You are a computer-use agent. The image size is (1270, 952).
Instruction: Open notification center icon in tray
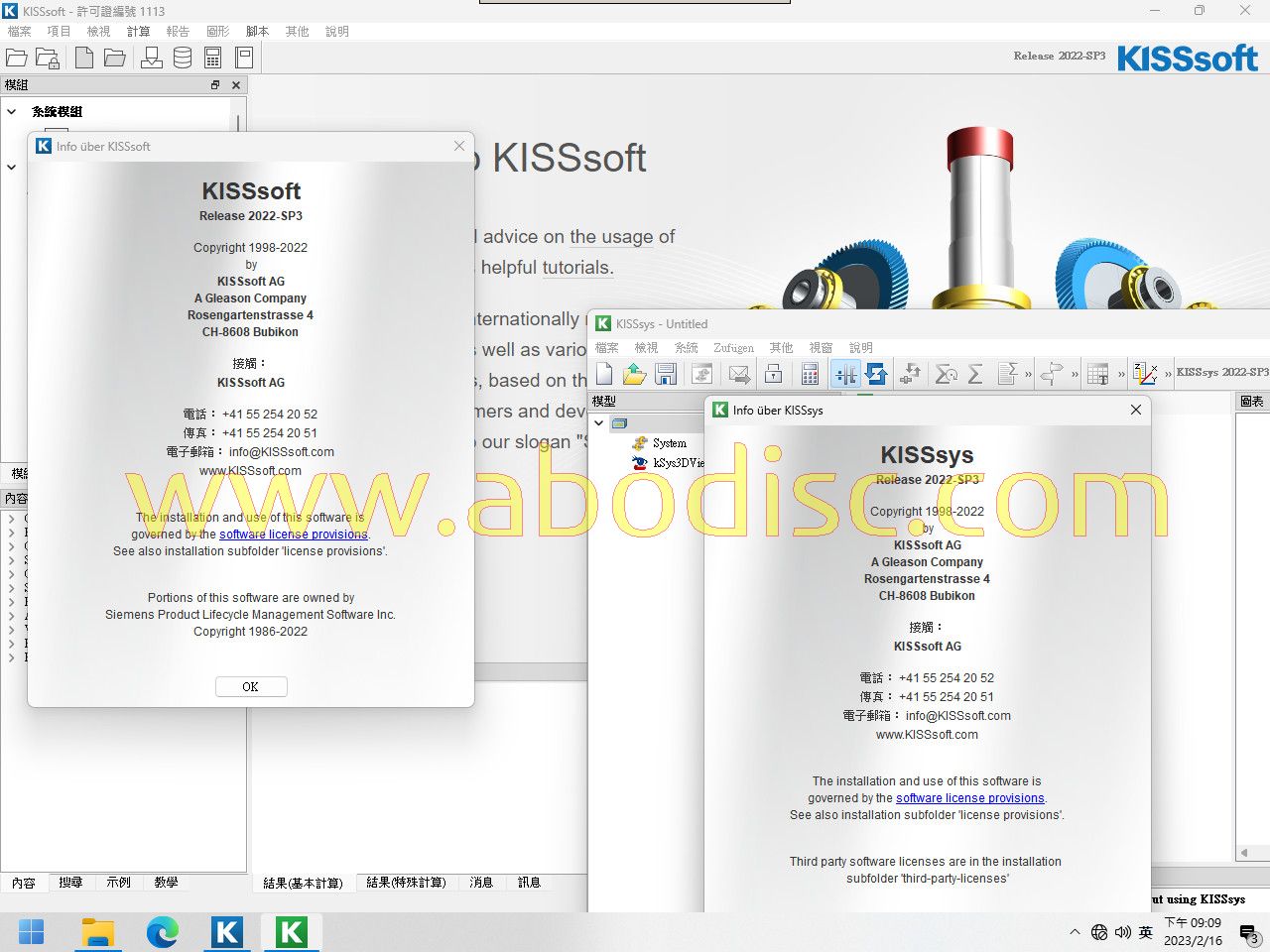click(x=1249, y=932)
